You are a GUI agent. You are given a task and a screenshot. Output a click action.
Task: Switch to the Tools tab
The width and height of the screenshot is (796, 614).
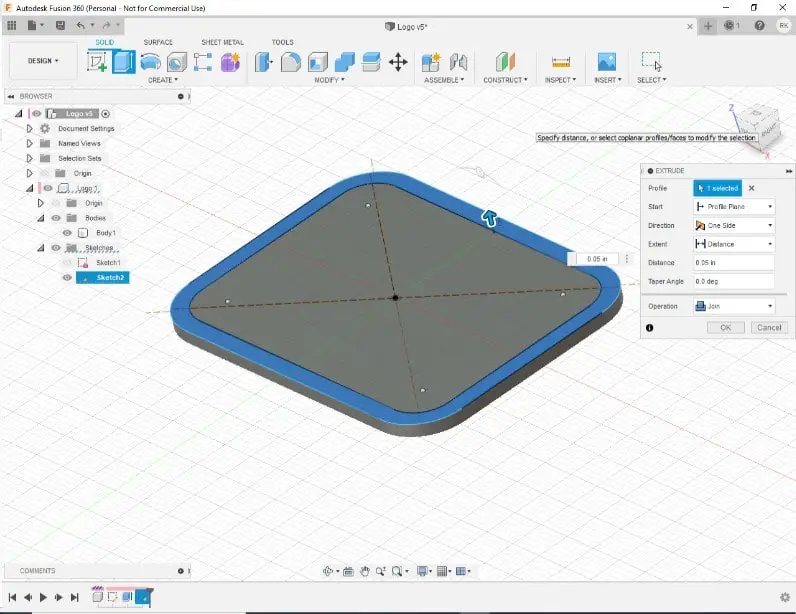click(282, 42)
